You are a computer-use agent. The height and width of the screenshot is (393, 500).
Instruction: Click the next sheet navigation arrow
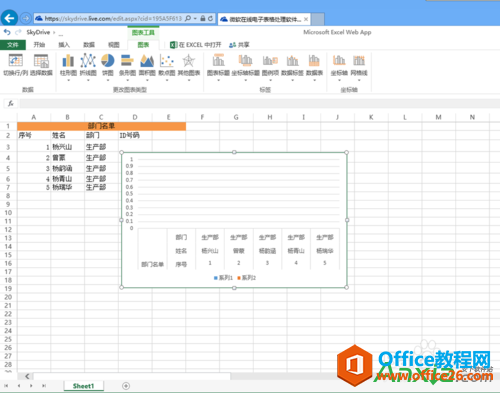pos(31,386)
